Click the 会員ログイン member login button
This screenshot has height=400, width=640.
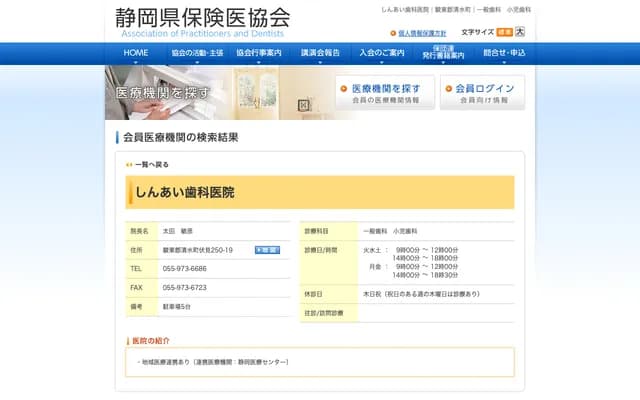click(x=482, y=93)
